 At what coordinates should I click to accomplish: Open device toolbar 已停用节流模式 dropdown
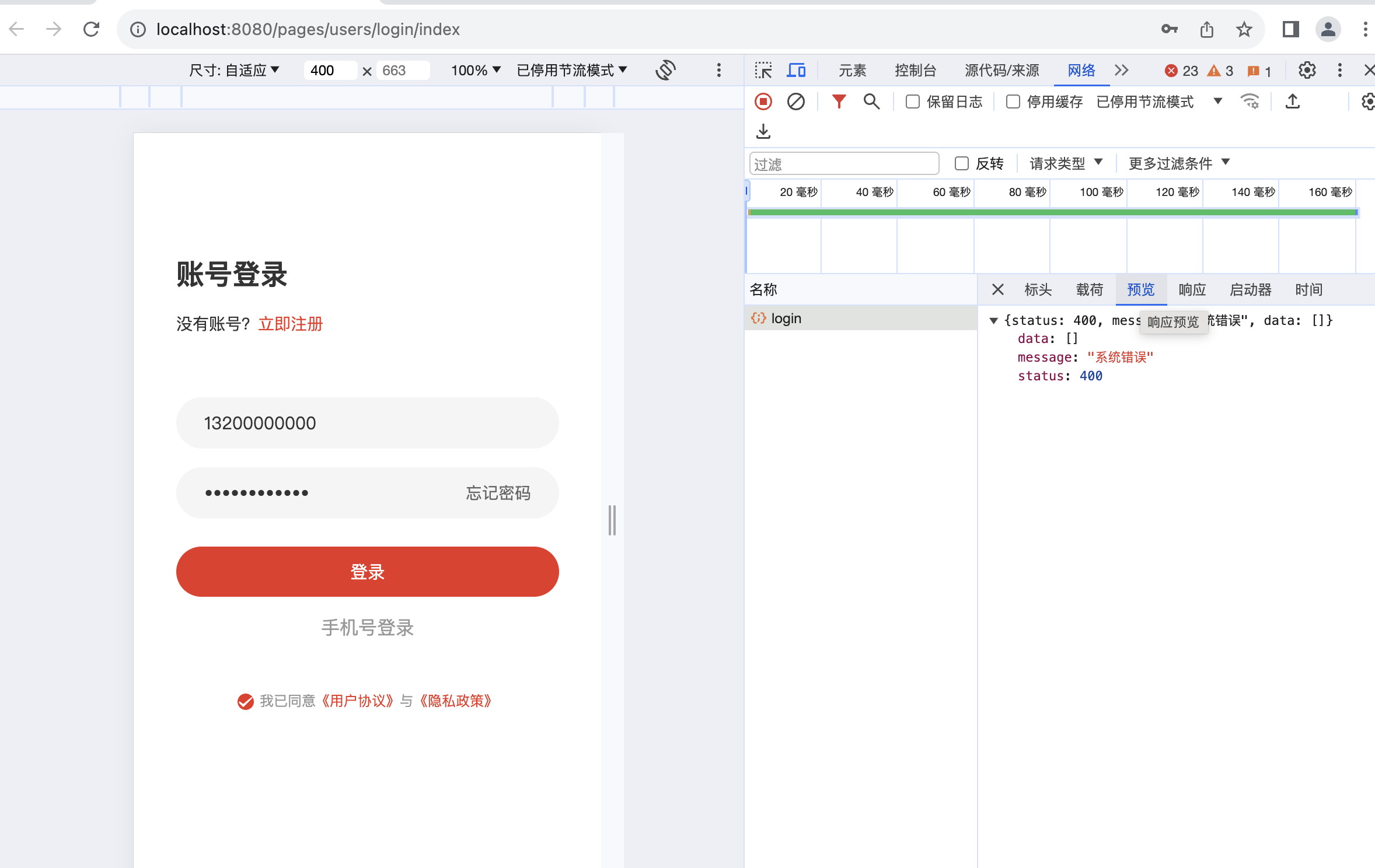(572, 71)
